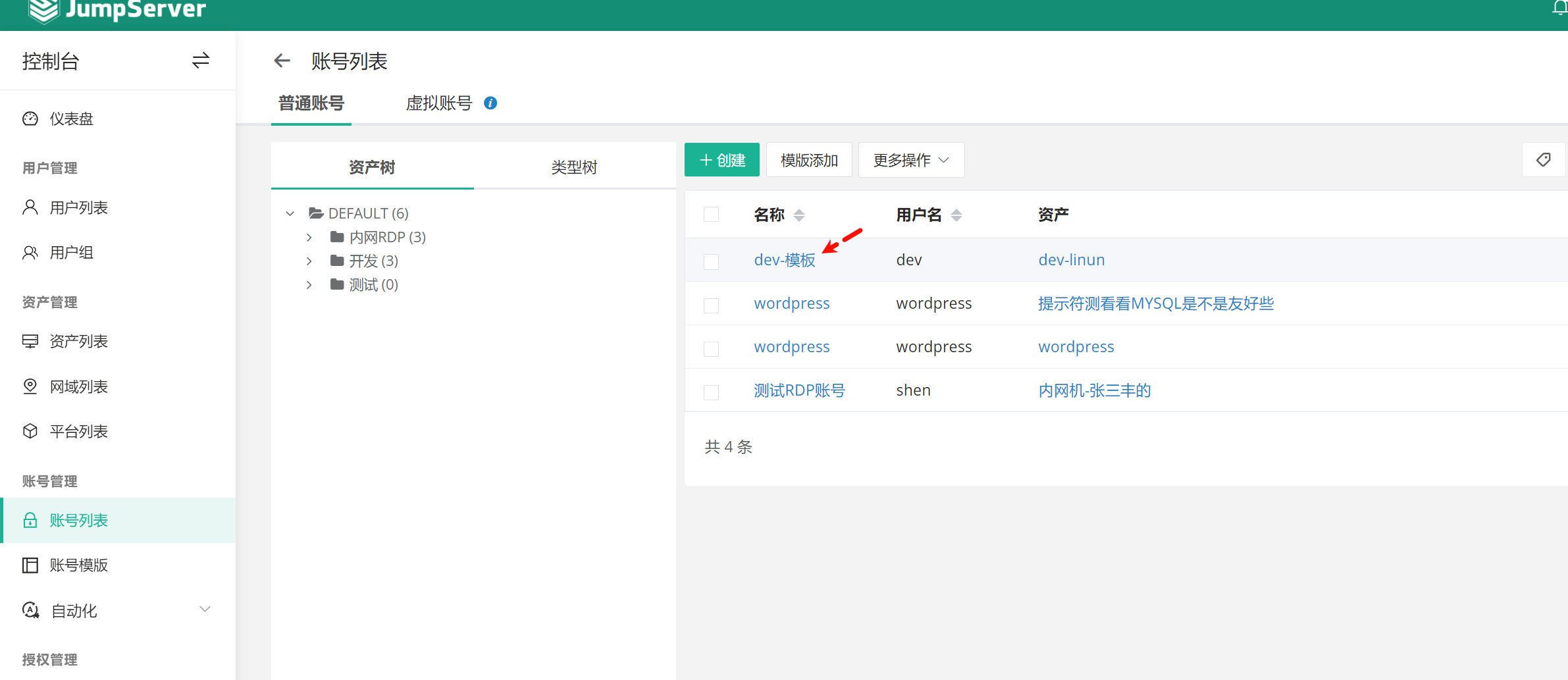Open the dev-linun asset link
This screenshot has width=1568, height=680.
[1071, 260]
